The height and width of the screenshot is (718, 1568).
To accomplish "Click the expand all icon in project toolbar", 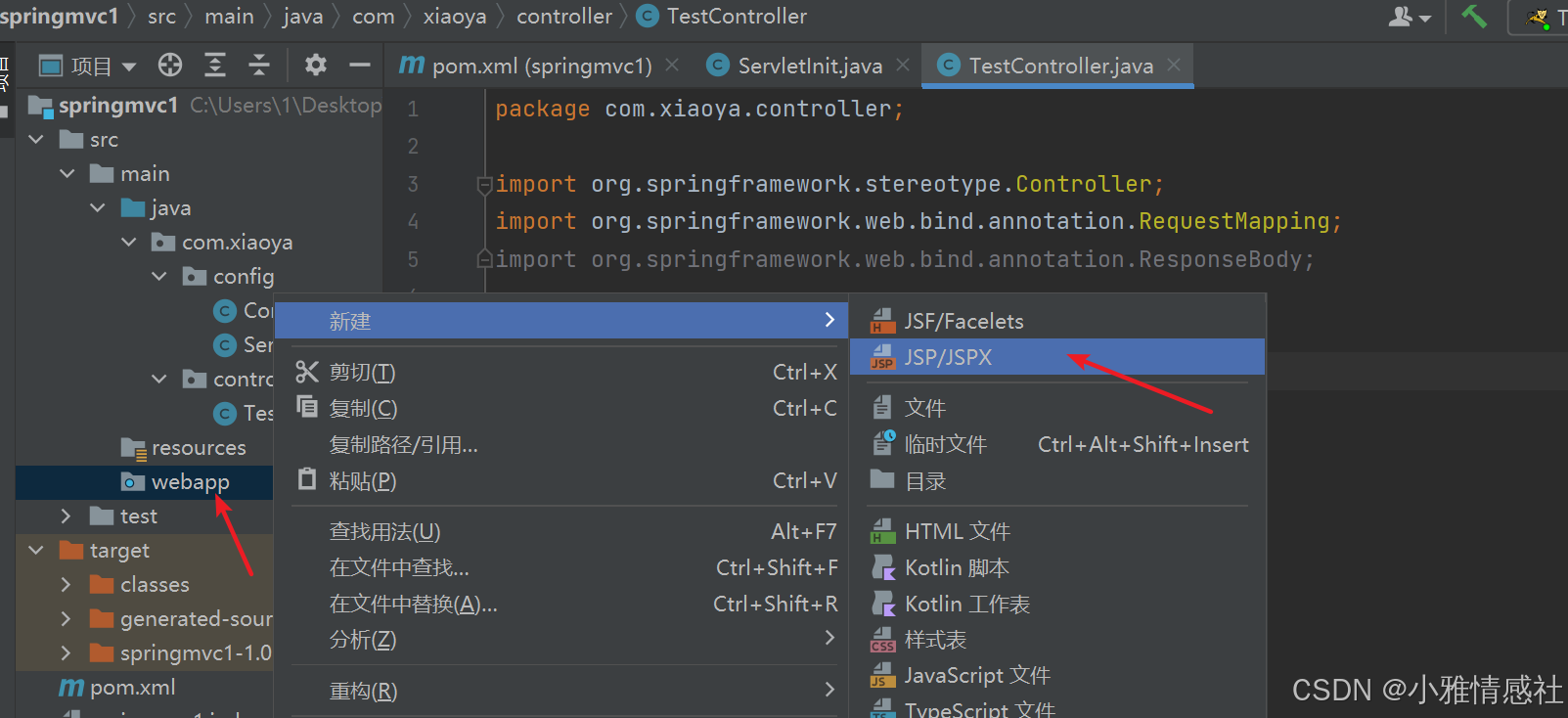I will tap(214, 66).
